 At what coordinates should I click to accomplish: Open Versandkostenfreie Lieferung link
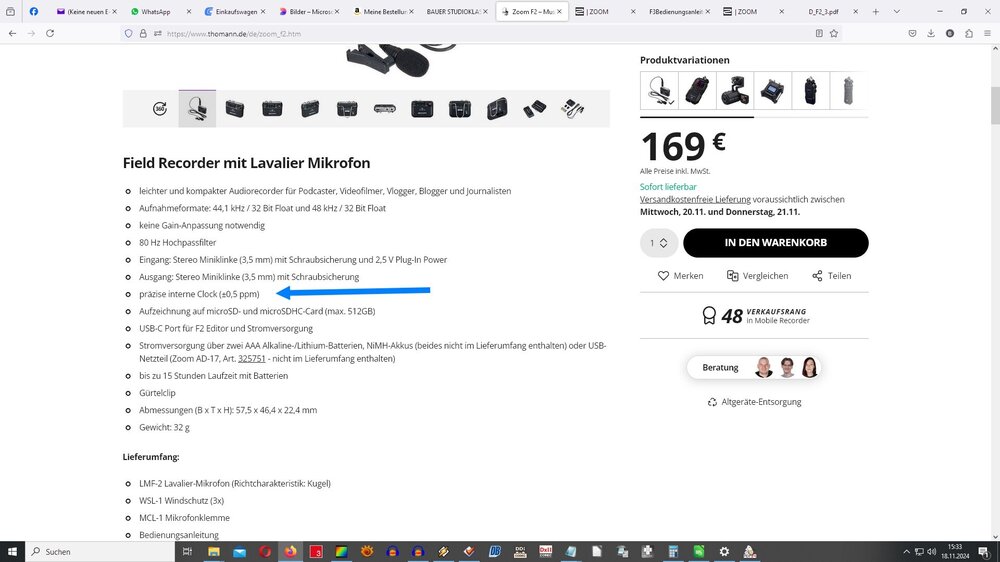tap(695, 199)
